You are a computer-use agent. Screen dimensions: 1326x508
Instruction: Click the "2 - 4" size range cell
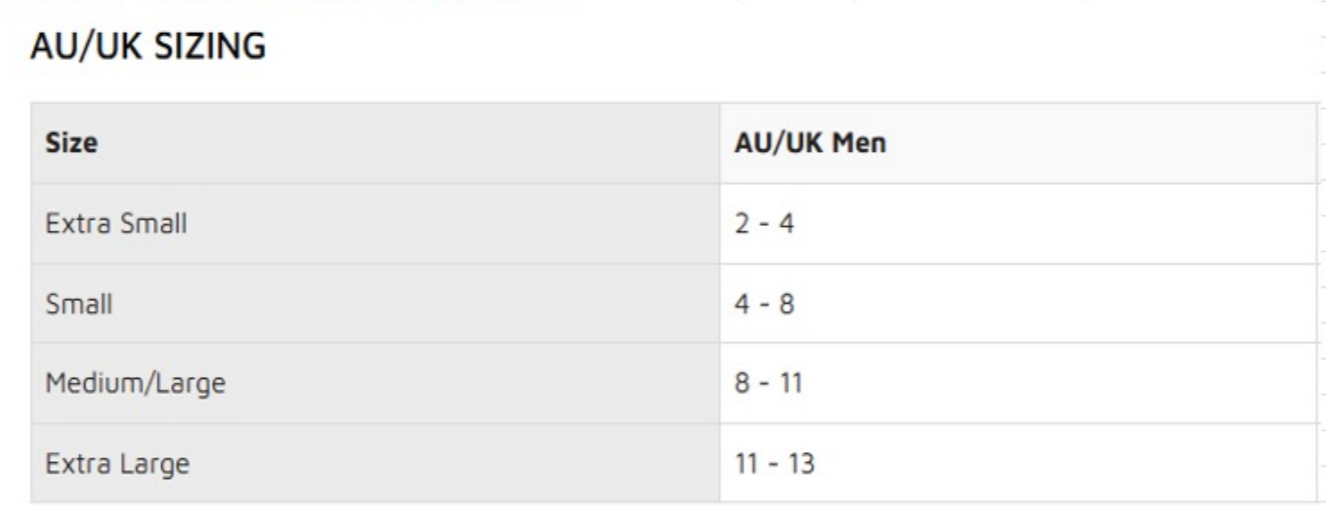(764, 223)
